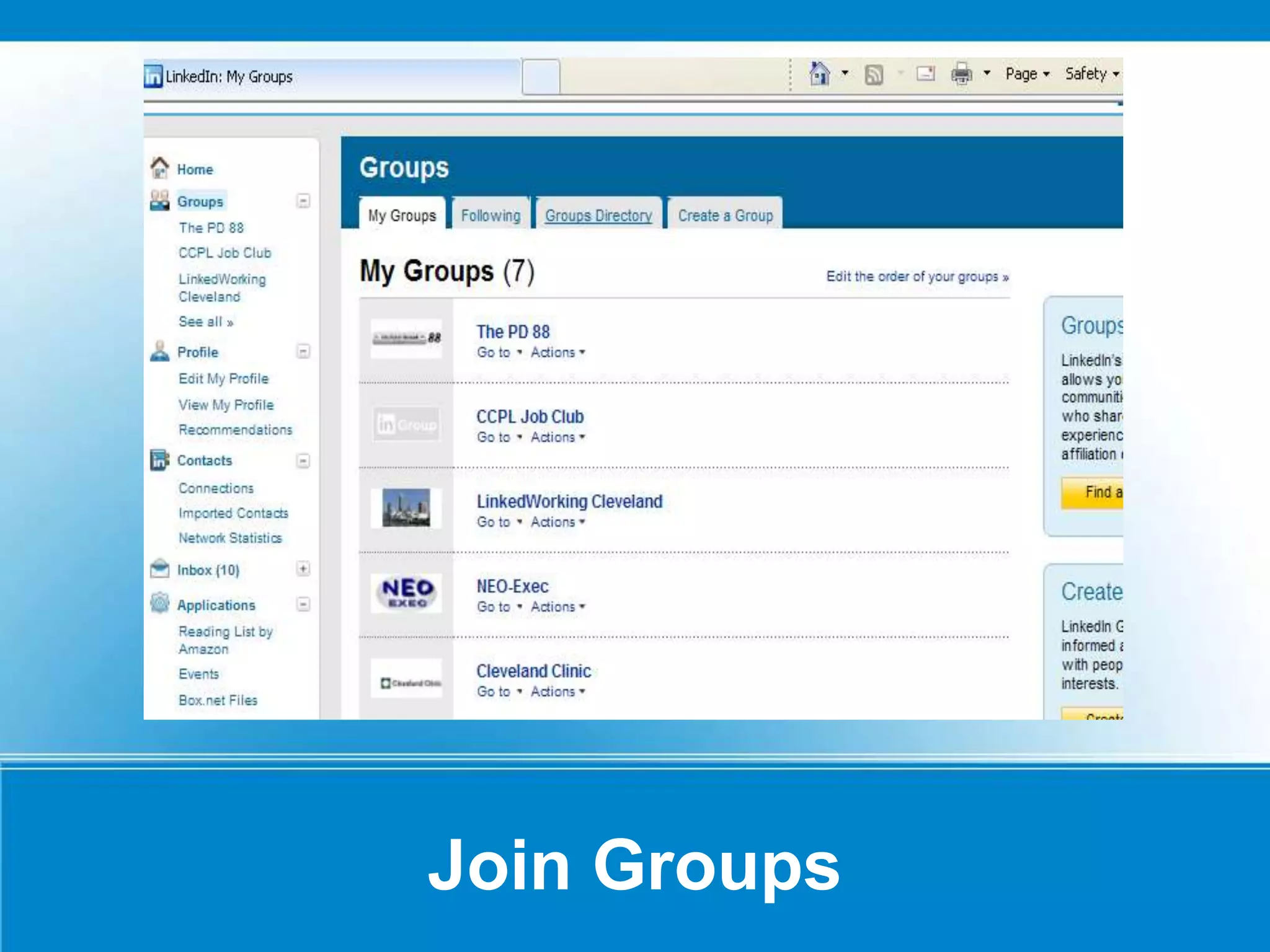Open NEO-Exec group title
Image resolution: width=1270 pixels, height=952 pixels.
[x=512, y=586]
